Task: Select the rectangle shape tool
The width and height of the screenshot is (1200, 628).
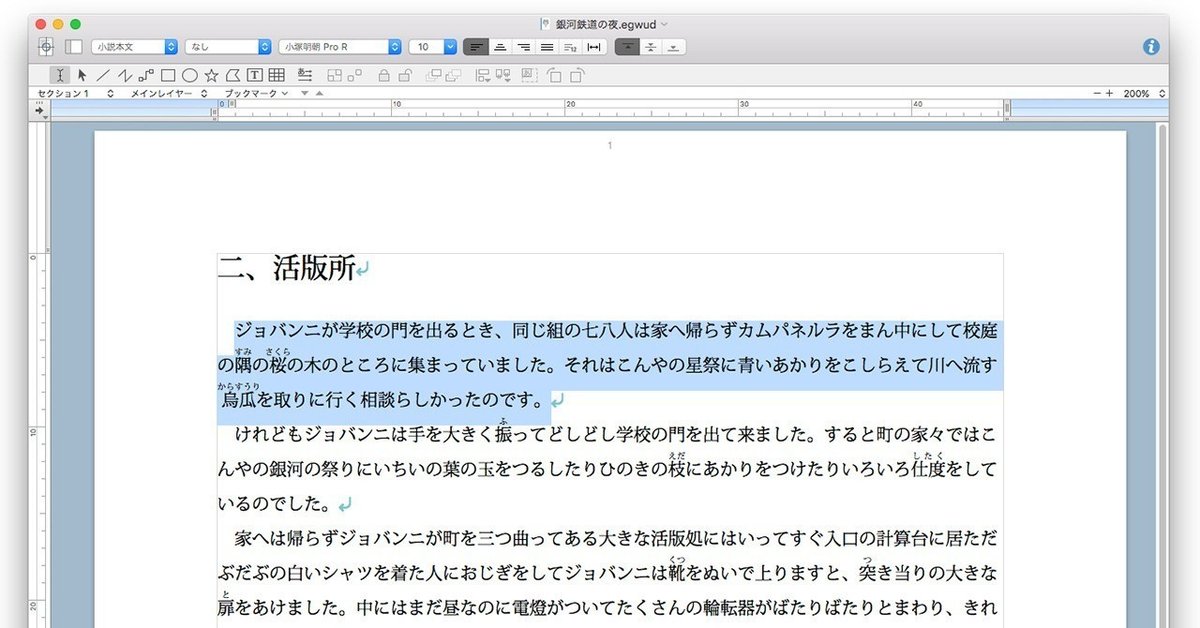Action: pyautogui.click(x=168, y=74)
